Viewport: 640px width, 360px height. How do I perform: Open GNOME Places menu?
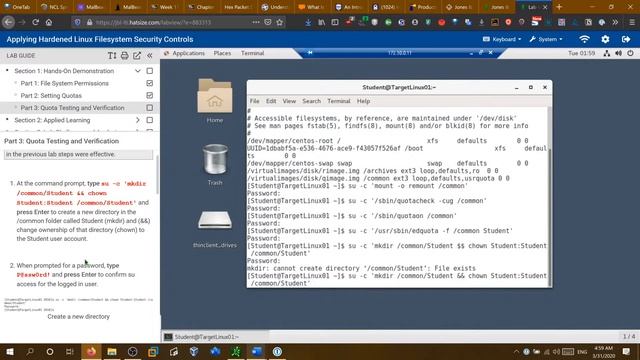tap(222, 53)
